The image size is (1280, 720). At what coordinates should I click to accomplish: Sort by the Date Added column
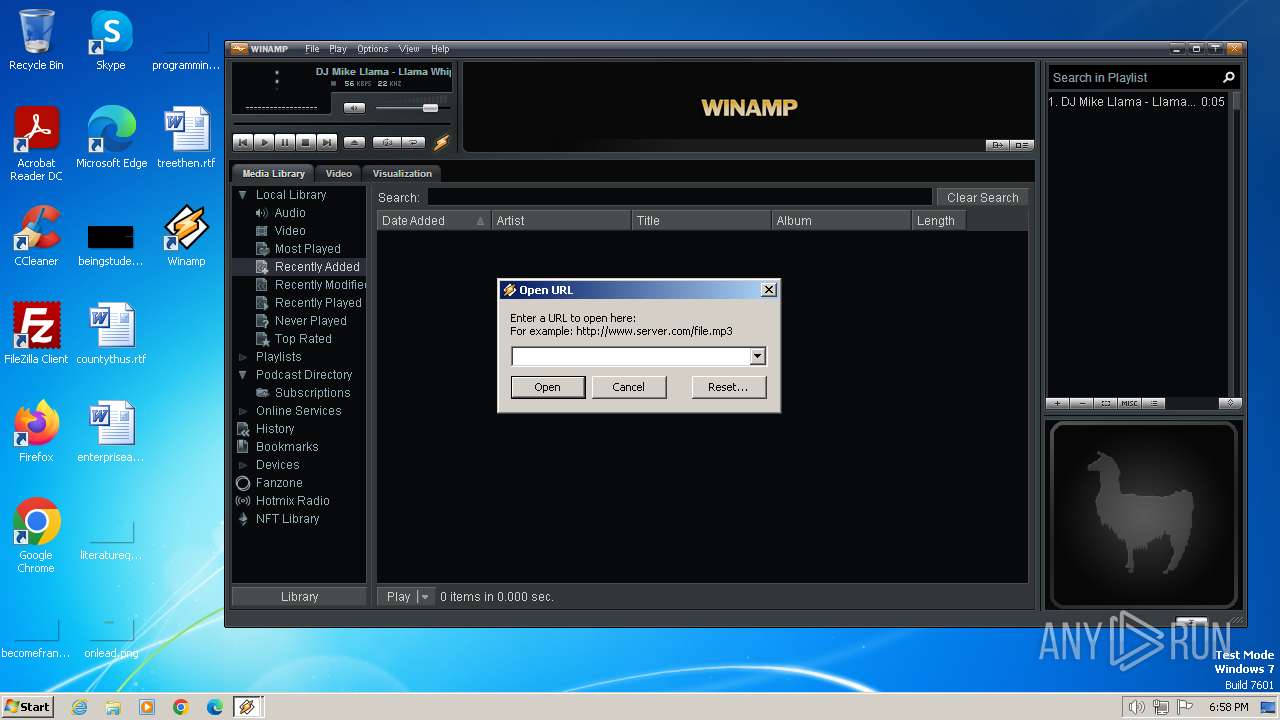point(433,221)
